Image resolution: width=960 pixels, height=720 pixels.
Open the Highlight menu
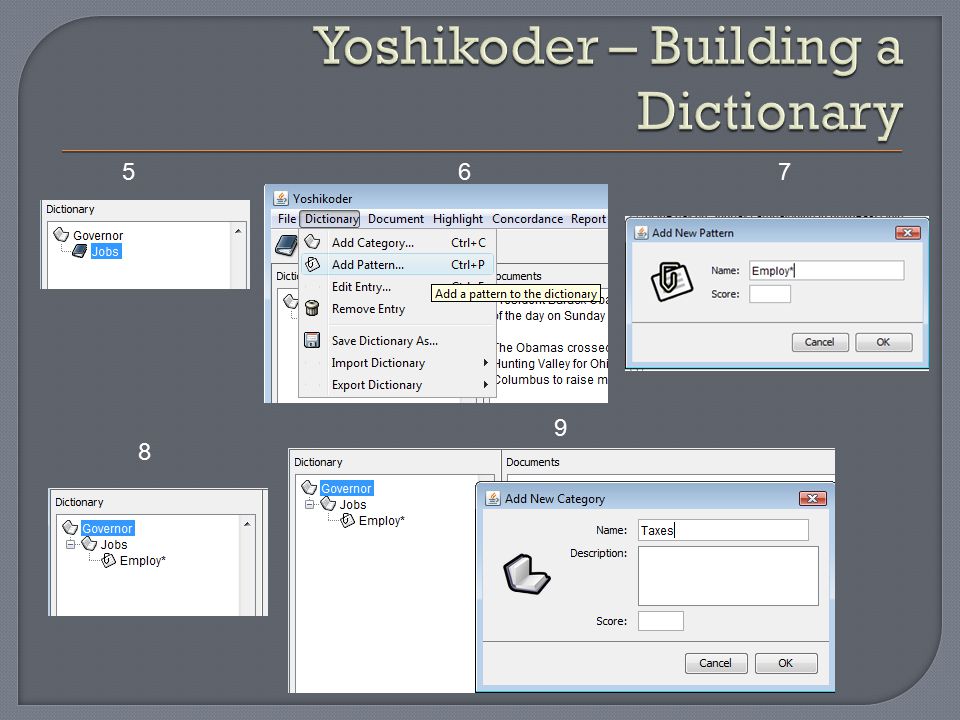click(457, 219)
